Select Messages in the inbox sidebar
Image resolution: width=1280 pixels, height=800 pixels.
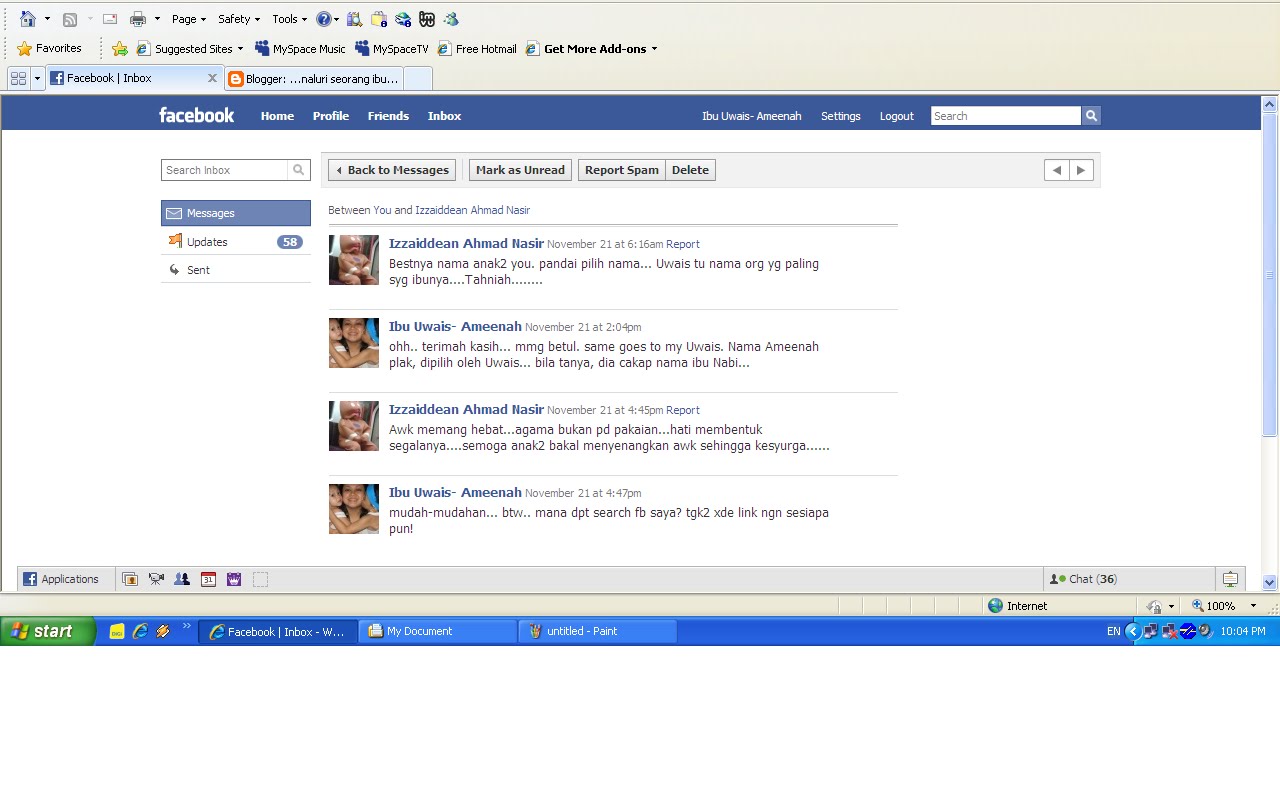[236, 213]
